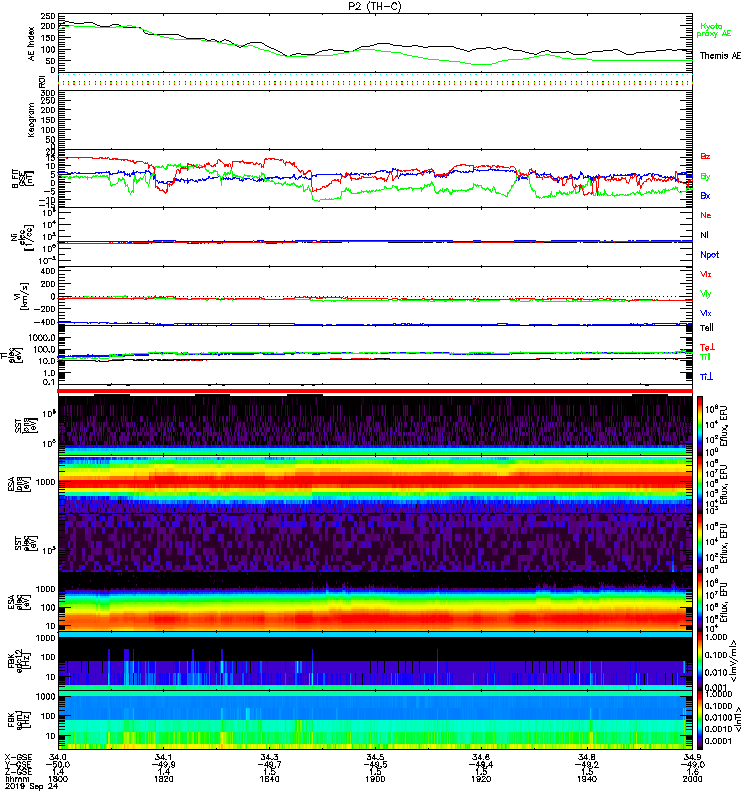Click the "1900" time tick label
The image size is (750, 800).
[x=375, y=779]
